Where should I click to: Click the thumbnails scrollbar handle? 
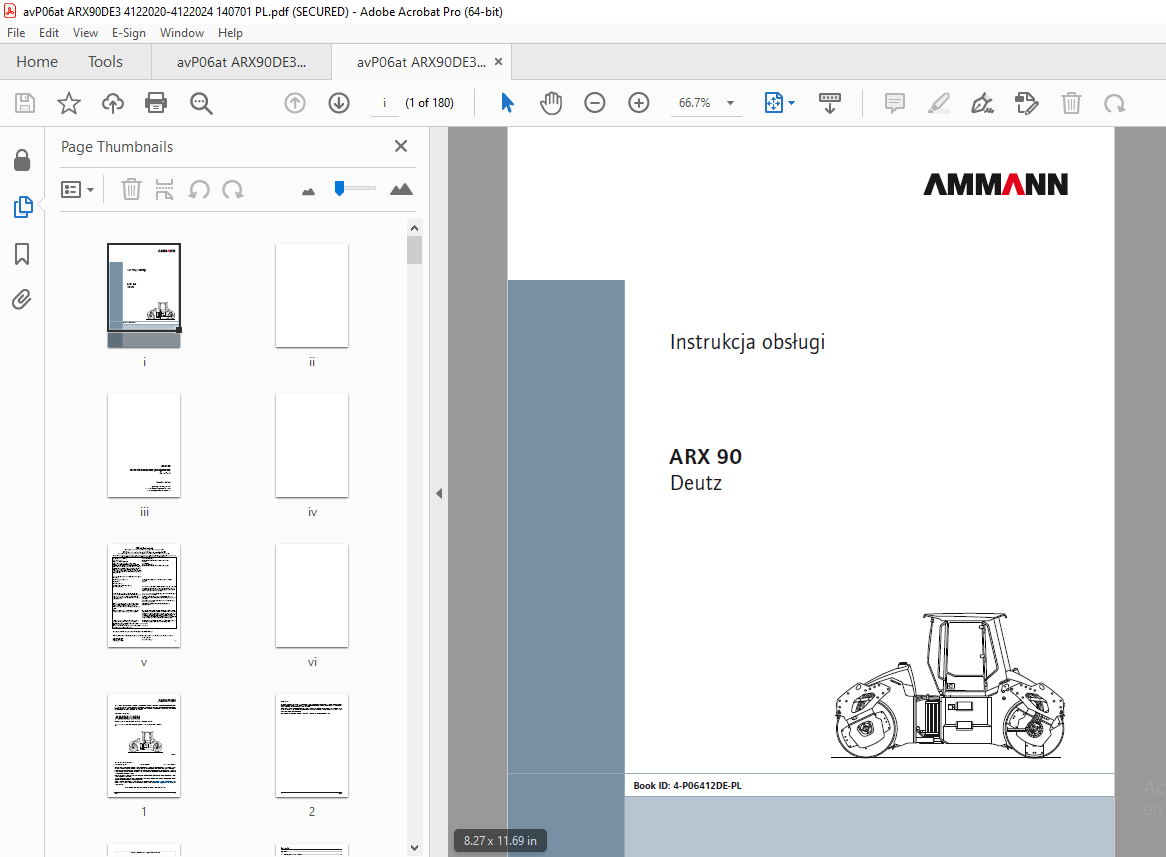[x=414, y=250]
